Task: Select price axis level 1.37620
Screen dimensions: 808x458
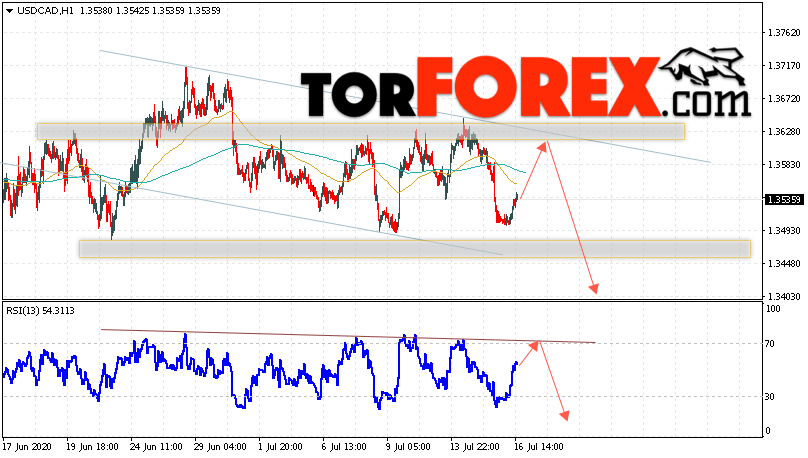Action: (784, 33)
